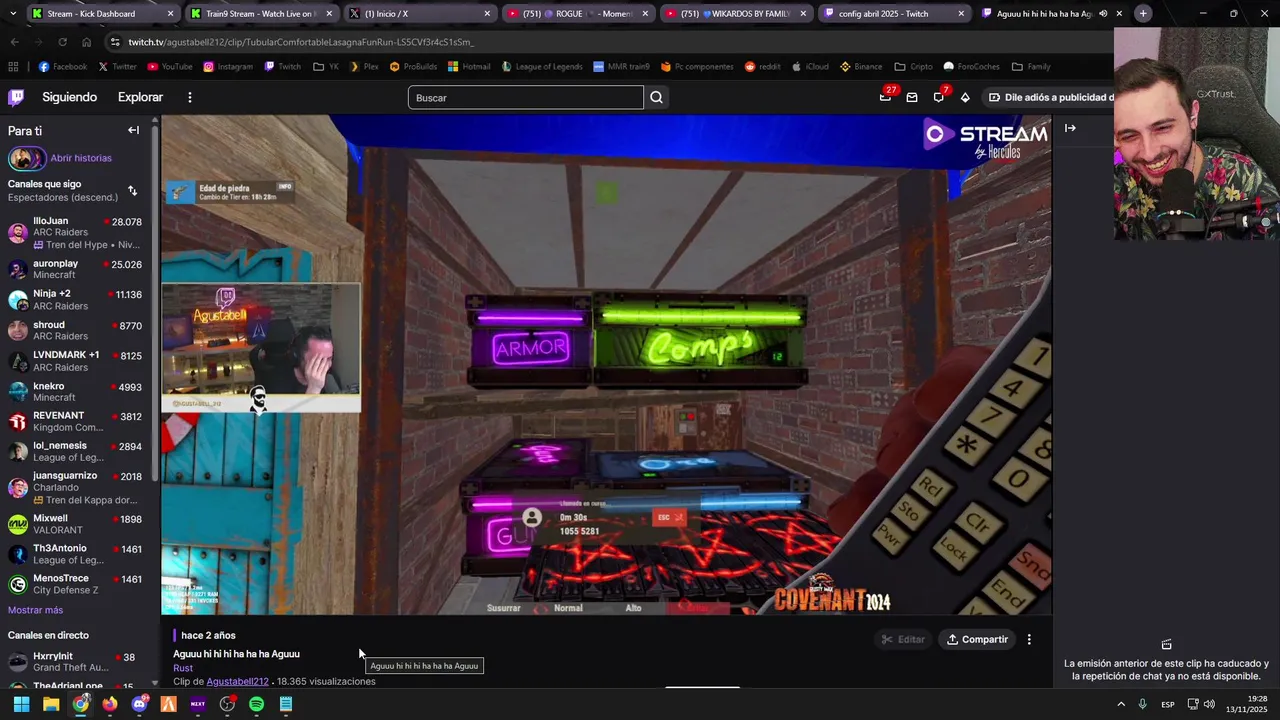Expand list with Mostrar más
Image resolution: width=1280 pixels, height=720 pixels.
pyautogui.click(x=35, y=610)
